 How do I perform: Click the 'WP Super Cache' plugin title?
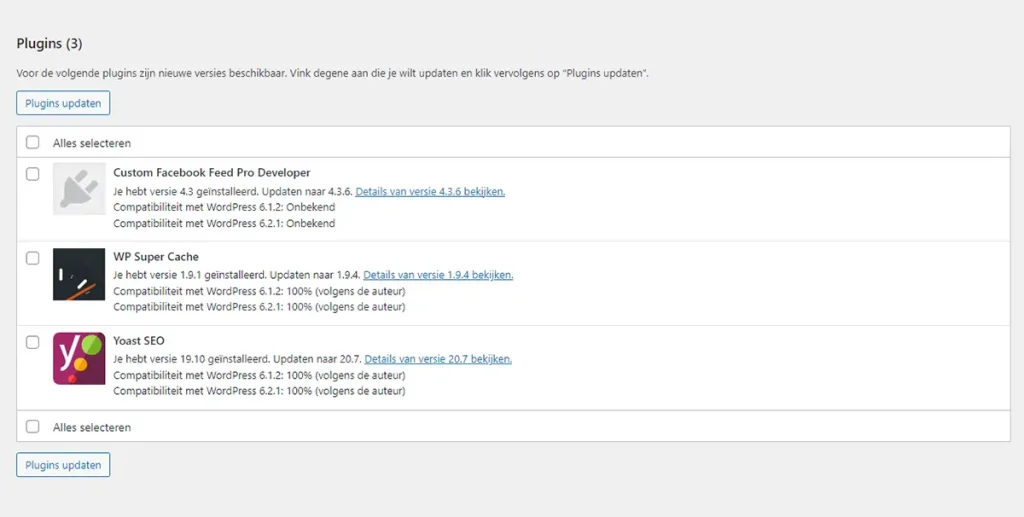coord(156,257)
